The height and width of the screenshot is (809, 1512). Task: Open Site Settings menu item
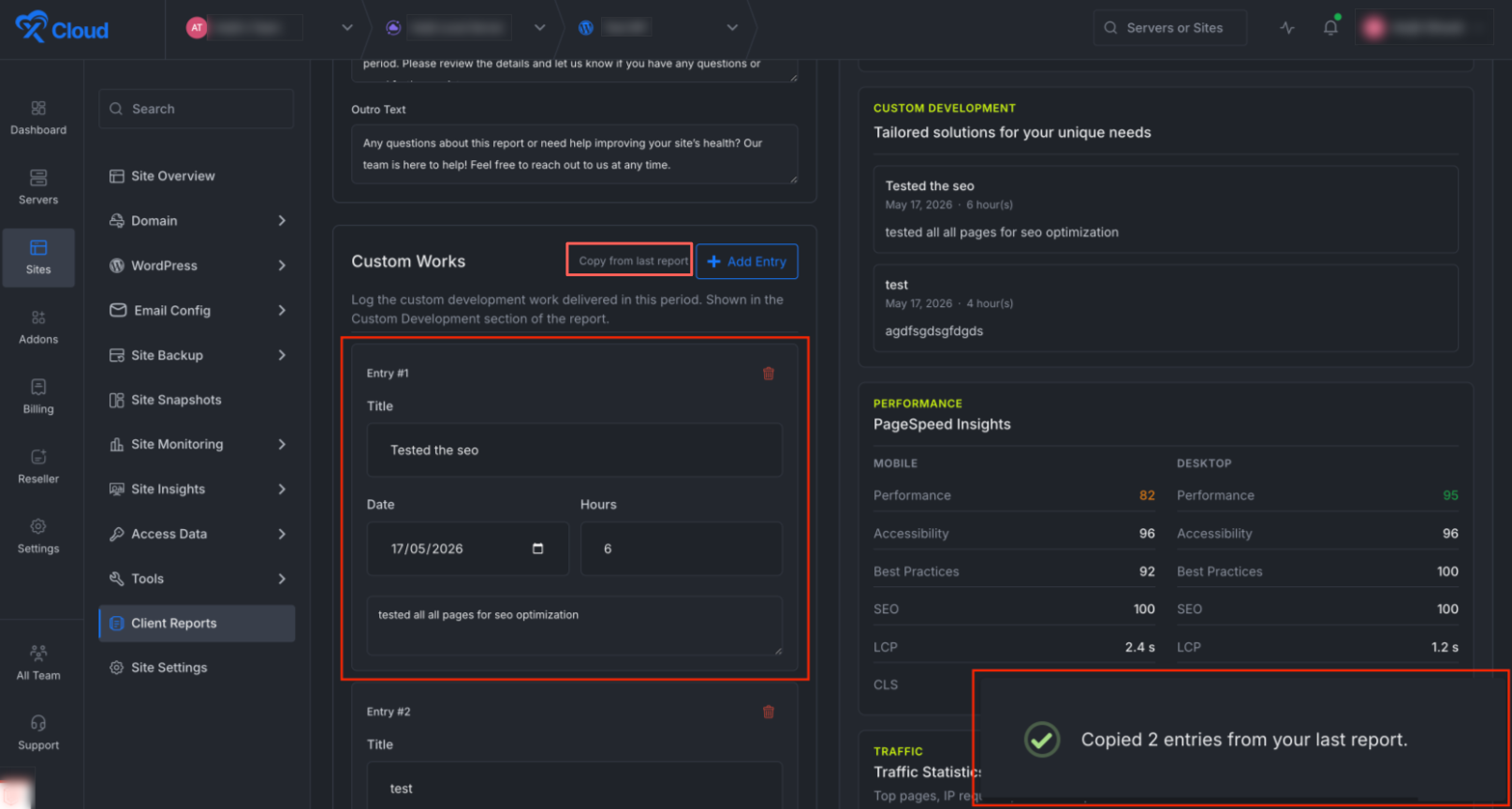point(197,668)
